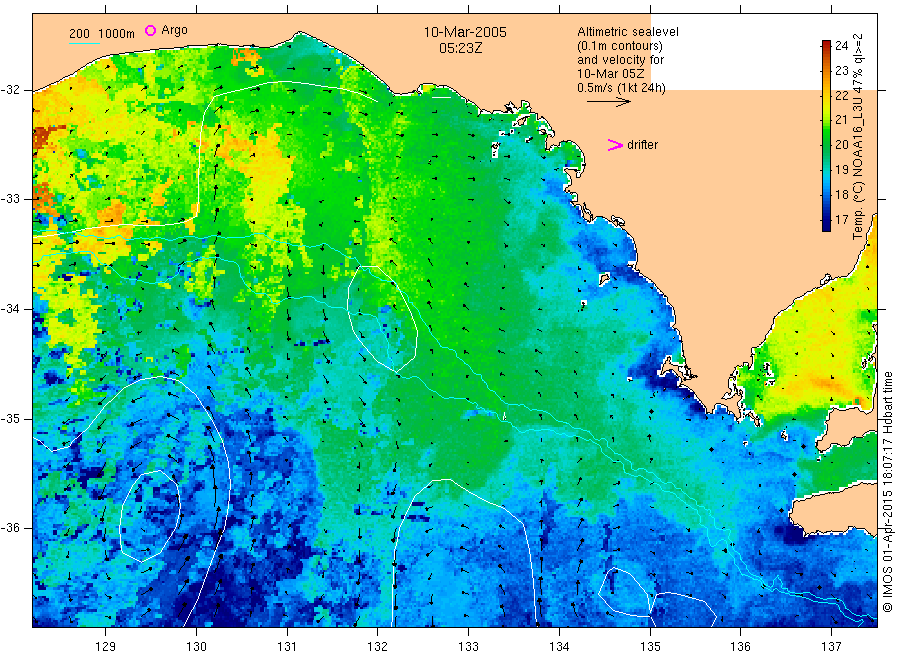
Task: Click the -33 latitude axis label
Action: pos(11,199)
